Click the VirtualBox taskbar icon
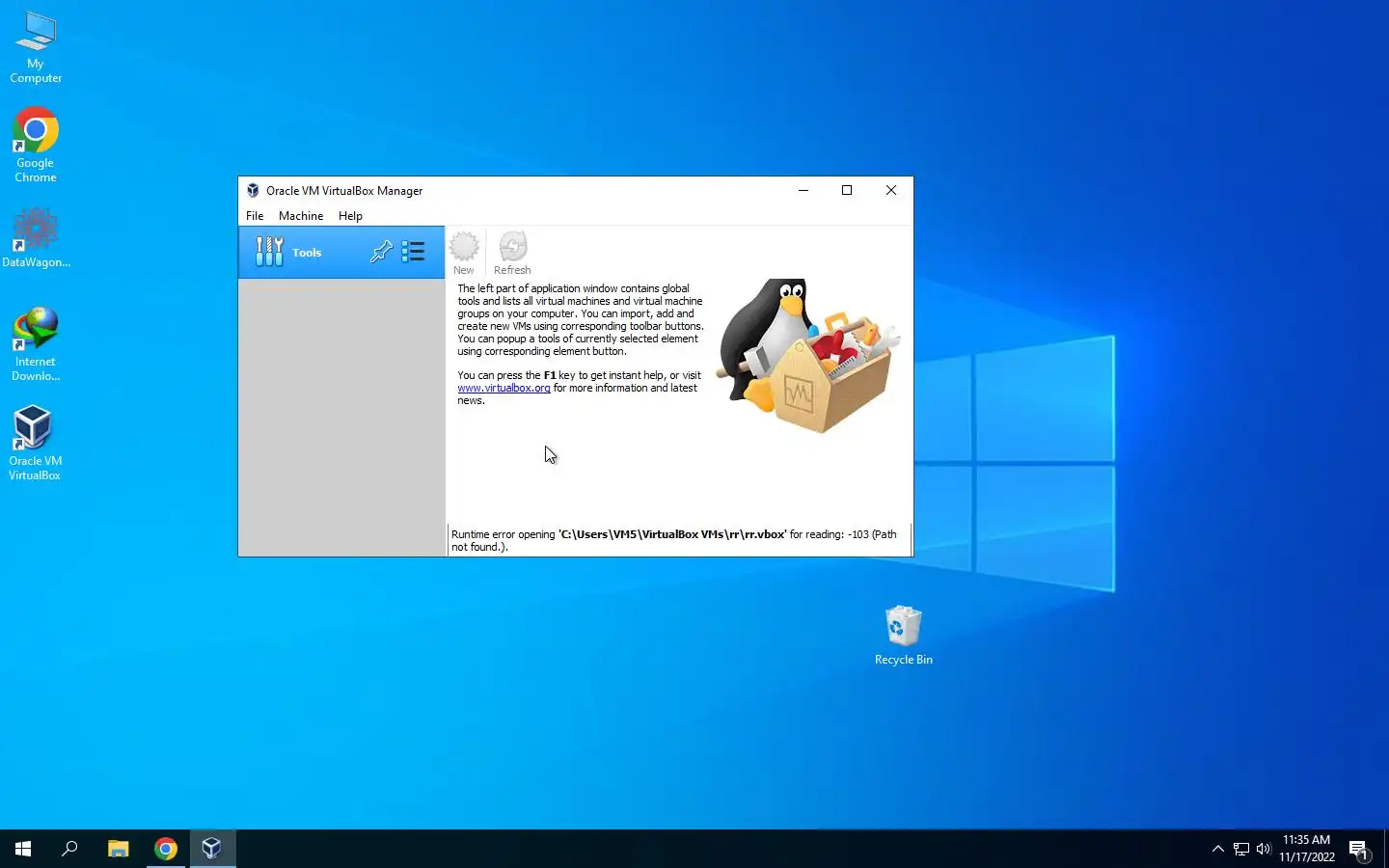 pos(212,849)
